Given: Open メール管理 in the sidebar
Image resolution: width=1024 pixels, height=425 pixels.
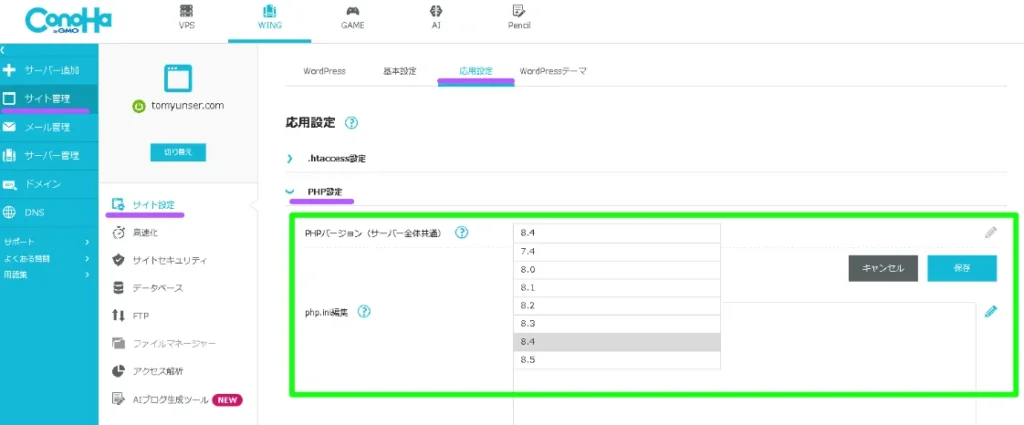Looking at the screenshot, I should coord(49,127).
